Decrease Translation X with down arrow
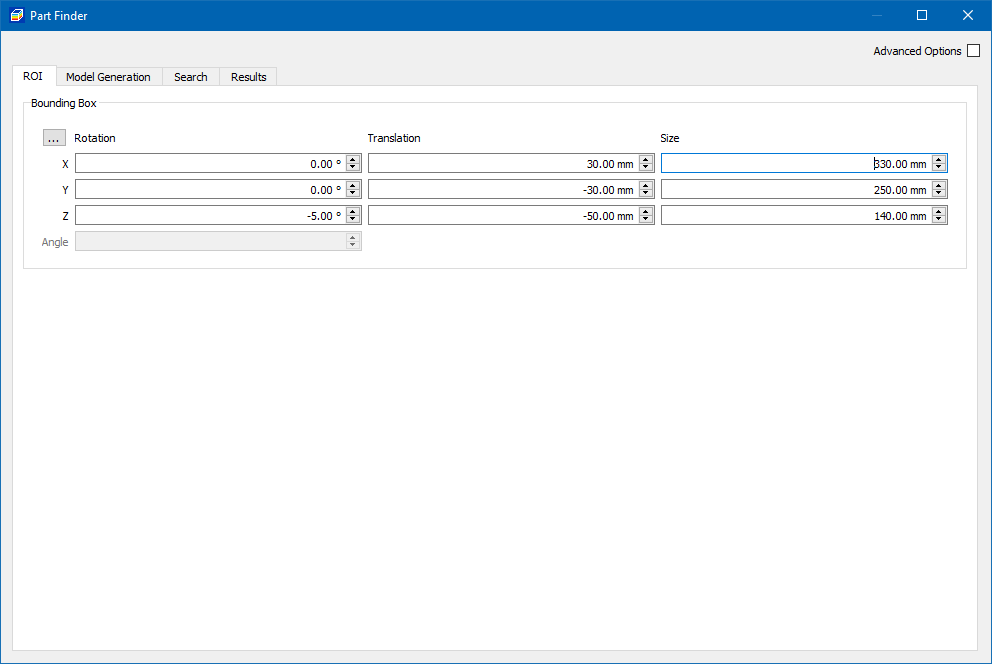The height and width of the screenshot is (664, 992). click(x=646, y=168)
